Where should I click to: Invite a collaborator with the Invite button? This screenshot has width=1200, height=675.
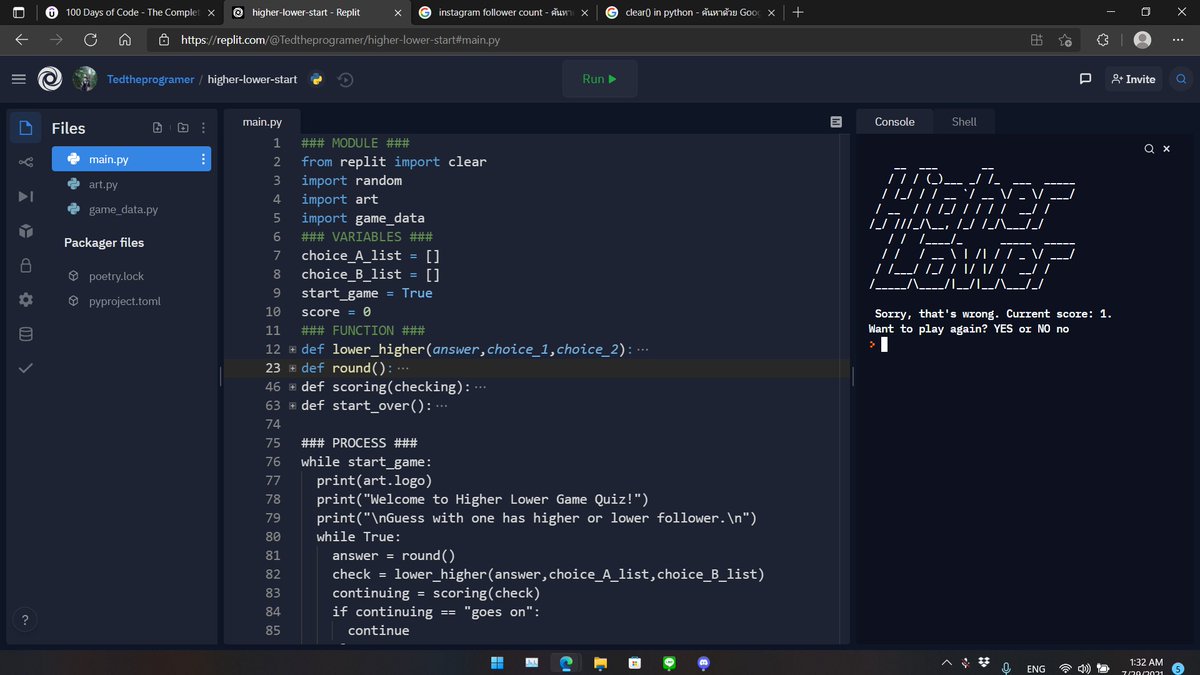(x=1133, y=78)
